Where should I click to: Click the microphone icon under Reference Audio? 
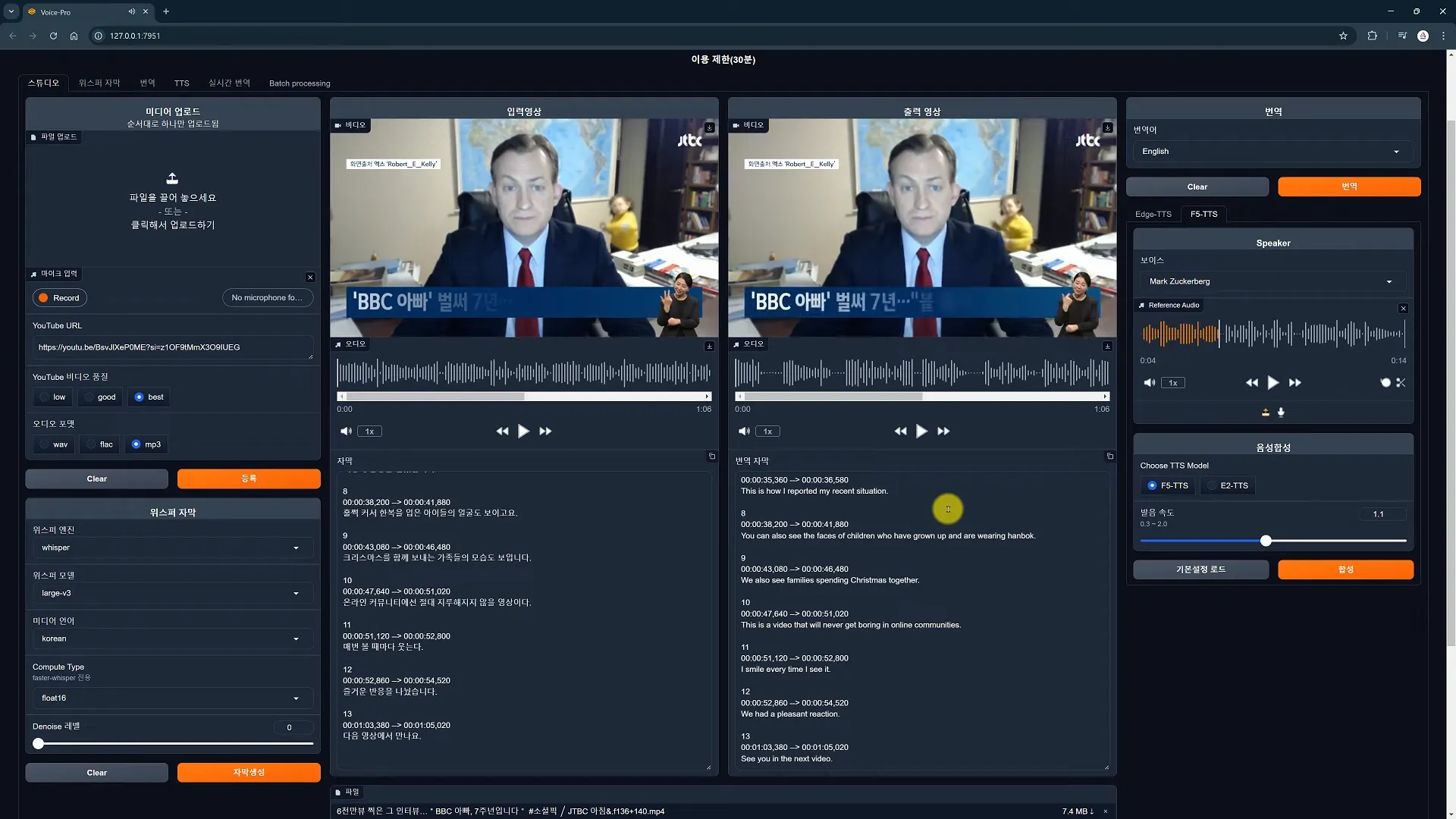(x=1282, y=413)
